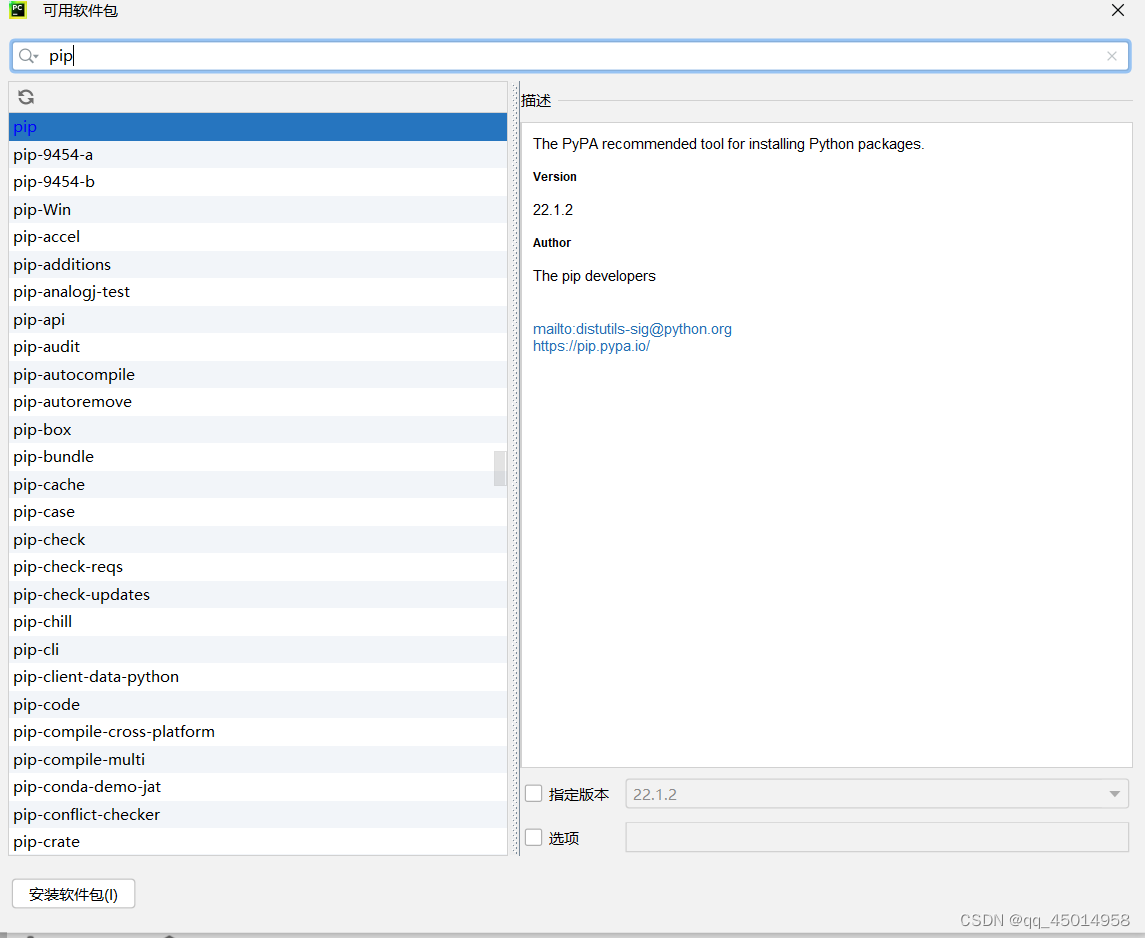Image resolution: width=1145 pixels, height=938 pixels.
Task: Select pip-9454-b in the package list
Action: 258,182
